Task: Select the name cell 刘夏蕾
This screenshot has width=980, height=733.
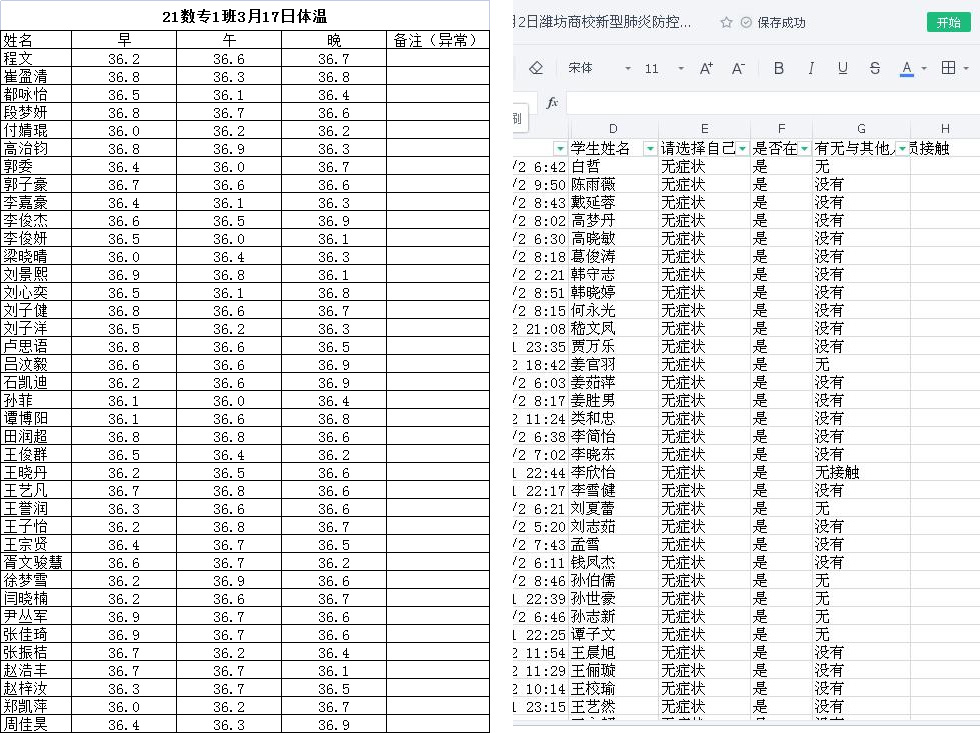Action: [613, 508]
